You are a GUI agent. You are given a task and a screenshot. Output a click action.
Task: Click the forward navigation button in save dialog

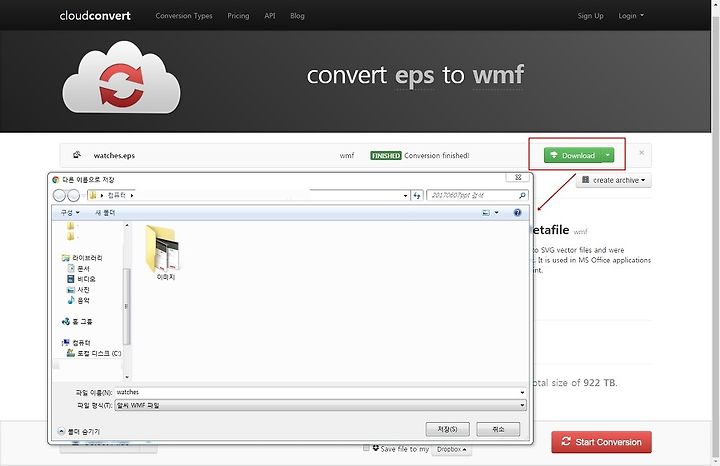(73, 195)
